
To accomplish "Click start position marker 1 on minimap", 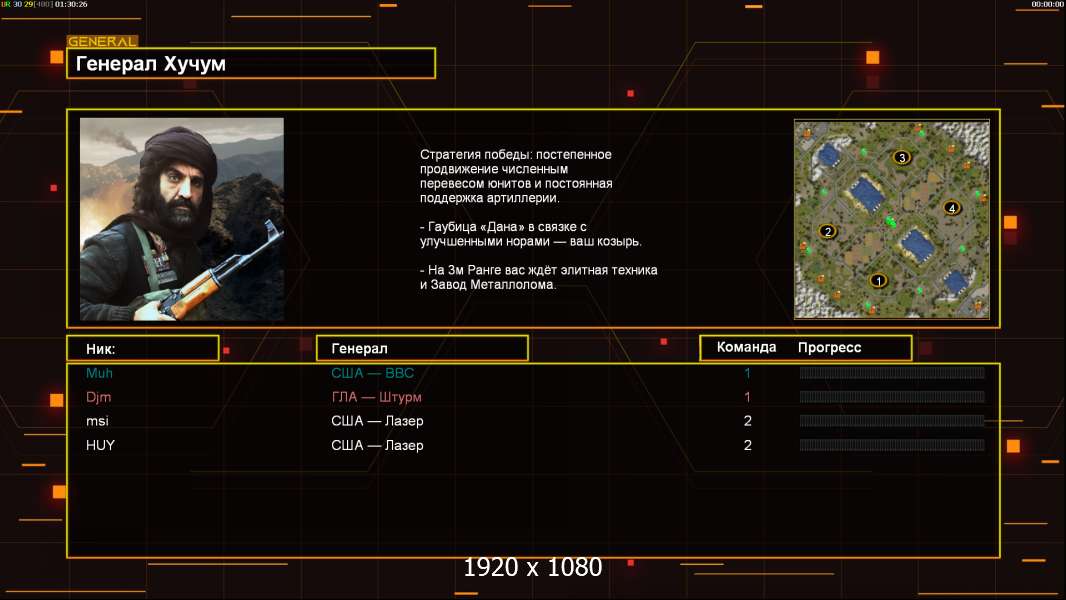I will click(x=878, y=280).
